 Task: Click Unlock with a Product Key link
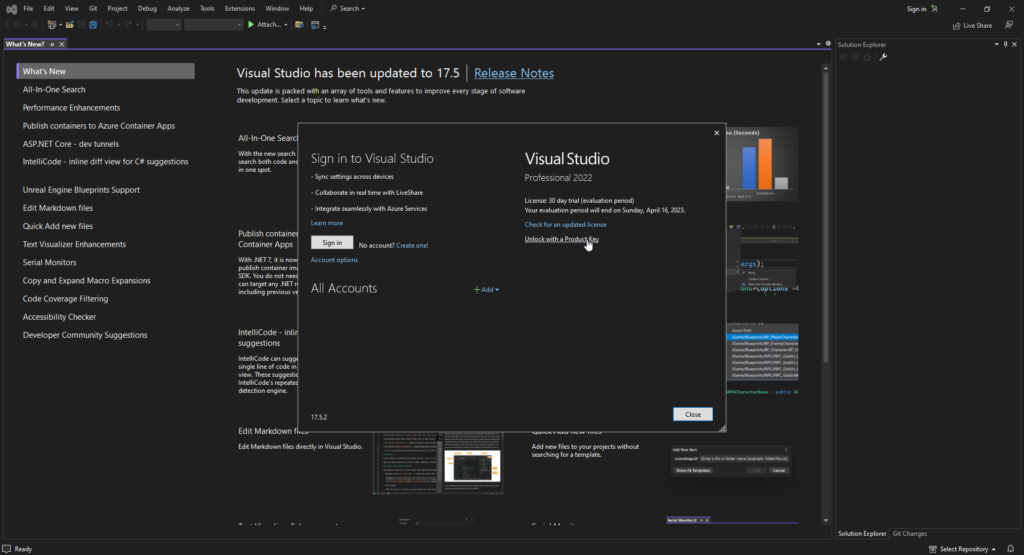(x=561, y=239)
